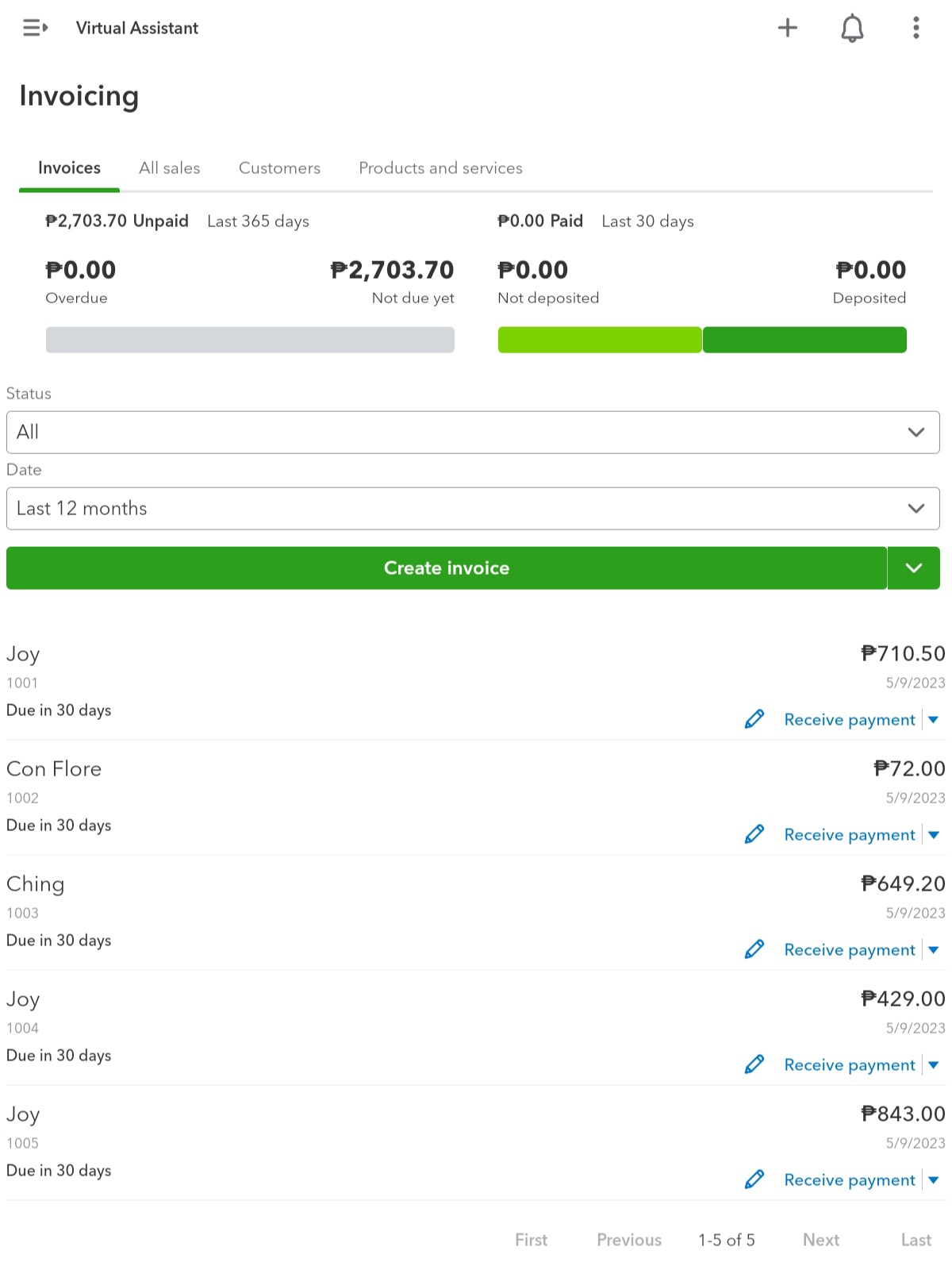
Task: Switch to the All sales tab
Action: click(169, 168)
